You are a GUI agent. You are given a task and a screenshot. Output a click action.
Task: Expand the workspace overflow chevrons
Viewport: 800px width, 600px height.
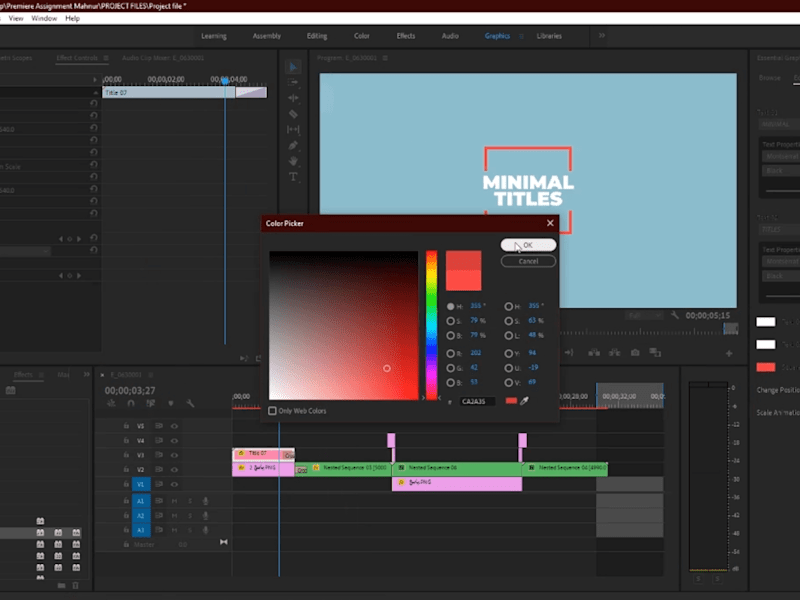[x=602, y=36]
